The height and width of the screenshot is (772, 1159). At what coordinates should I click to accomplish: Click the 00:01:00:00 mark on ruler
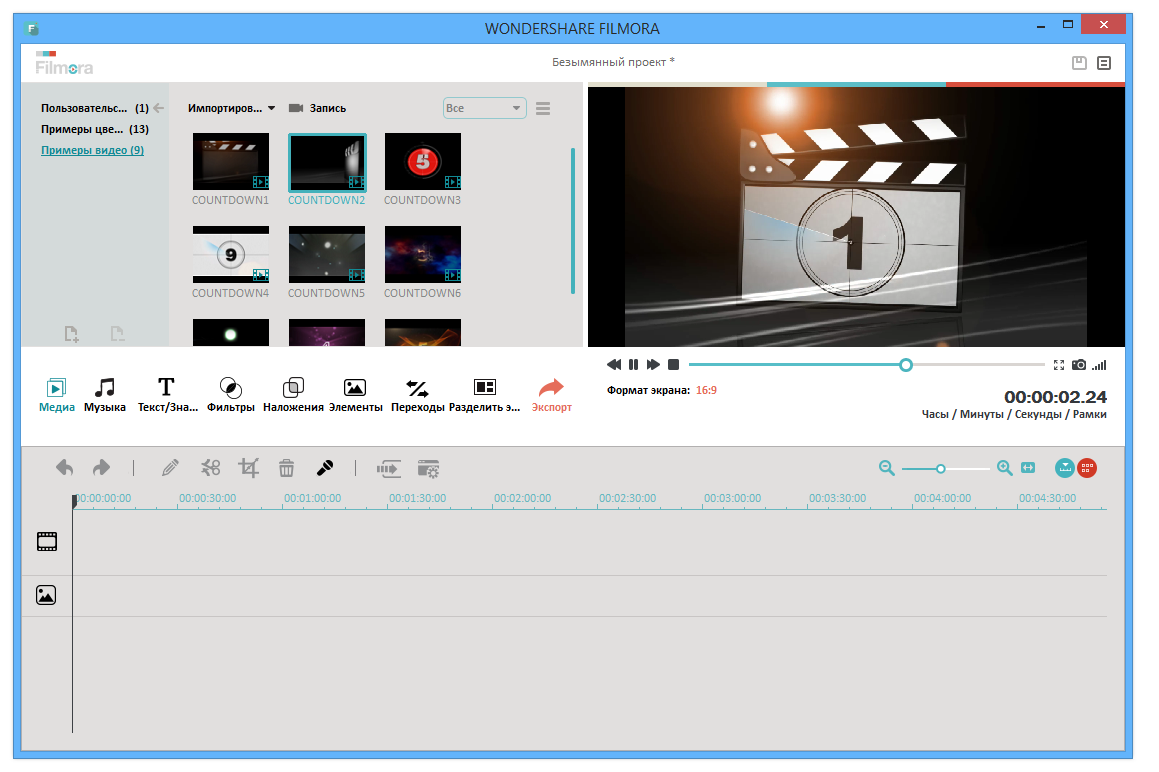tap(313, 498)
